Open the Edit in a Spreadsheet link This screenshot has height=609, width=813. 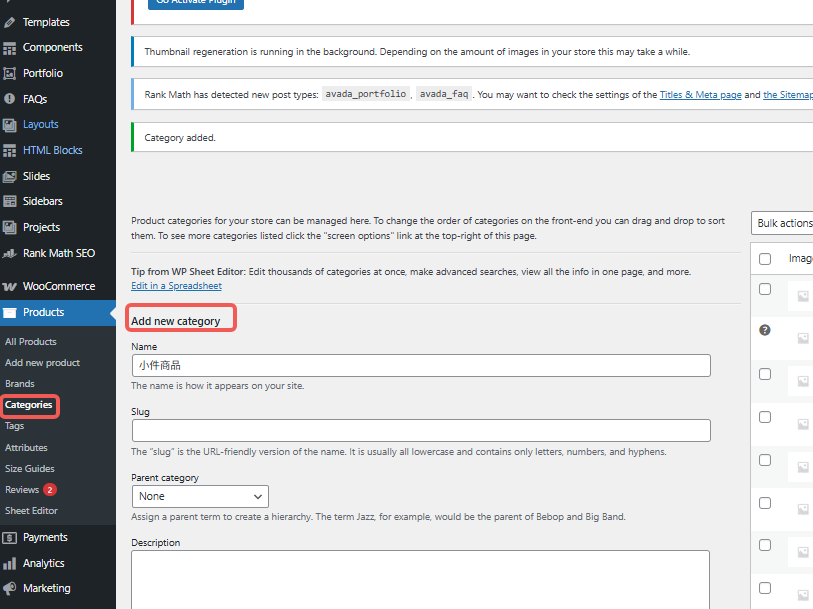175,285
